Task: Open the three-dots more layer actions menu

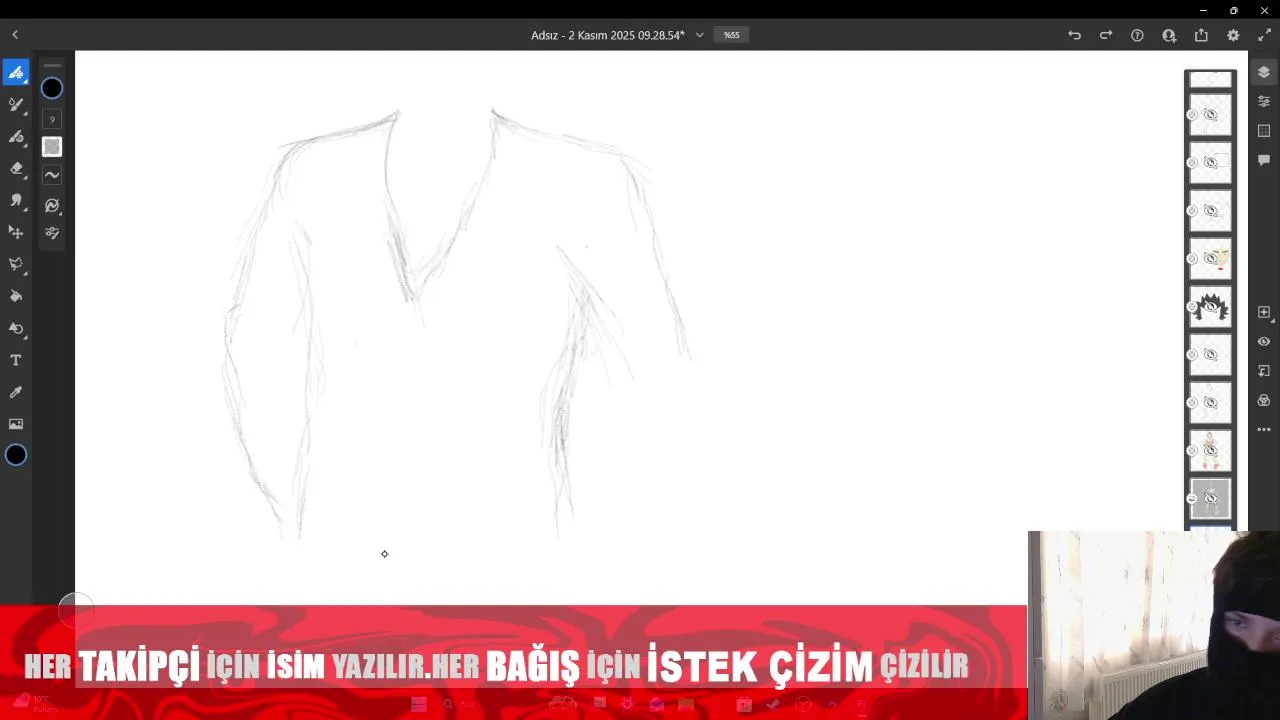Action: coord(1264,430)
